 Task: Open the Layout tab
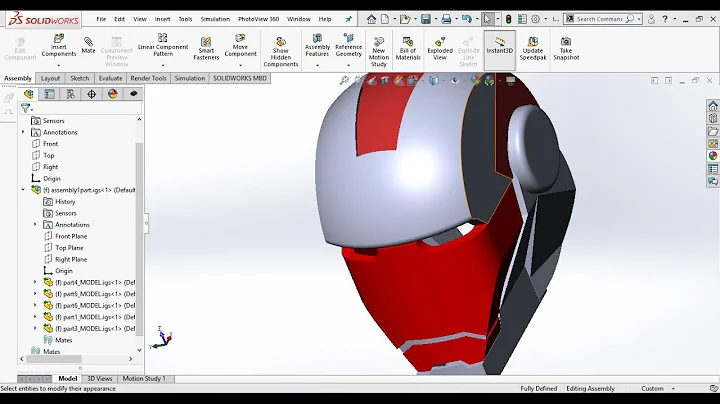pyautogui.click(x=51, y=78)
